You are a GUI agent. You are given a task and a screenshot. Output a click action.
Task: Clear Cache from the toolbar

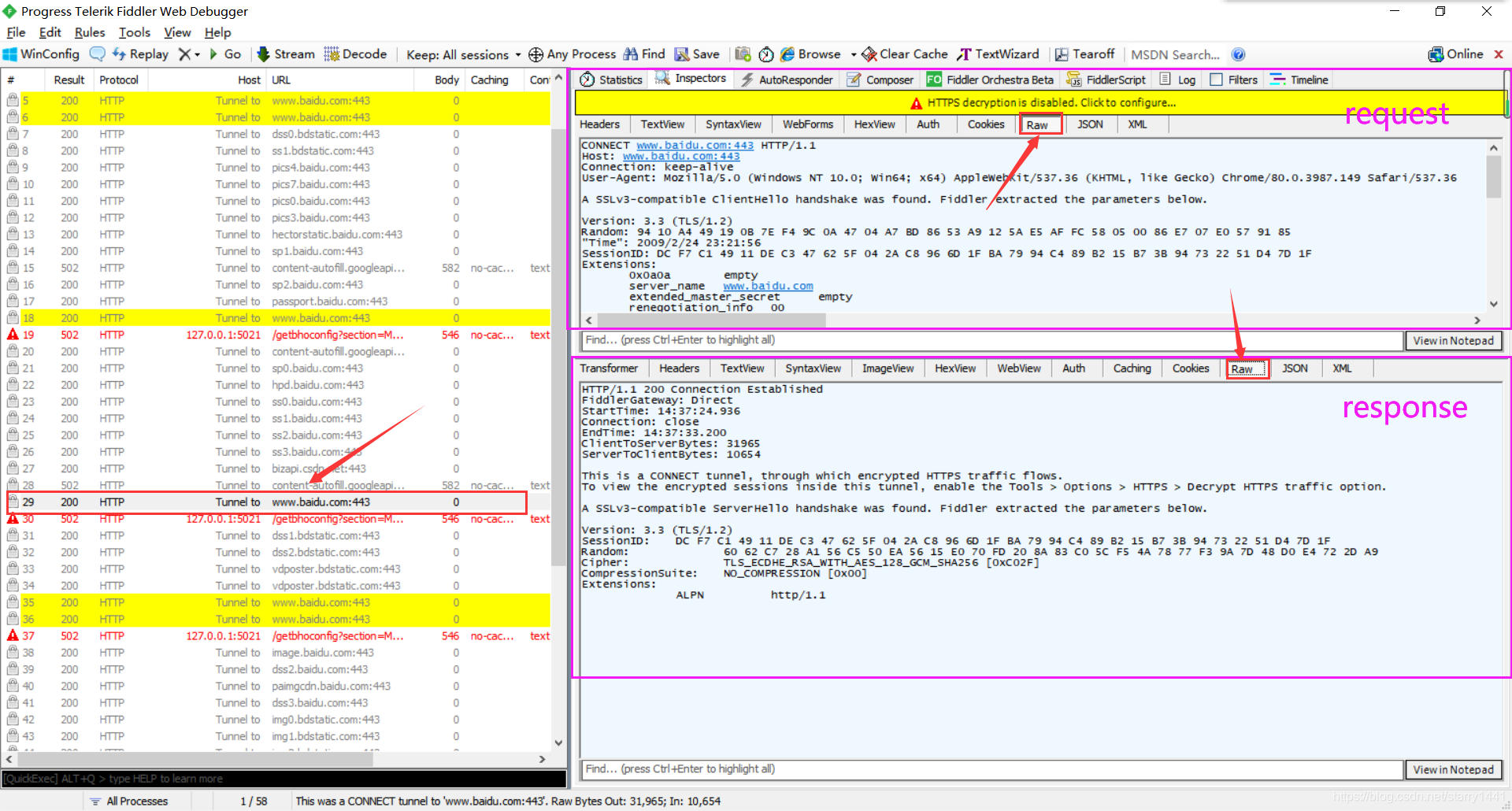905,54
